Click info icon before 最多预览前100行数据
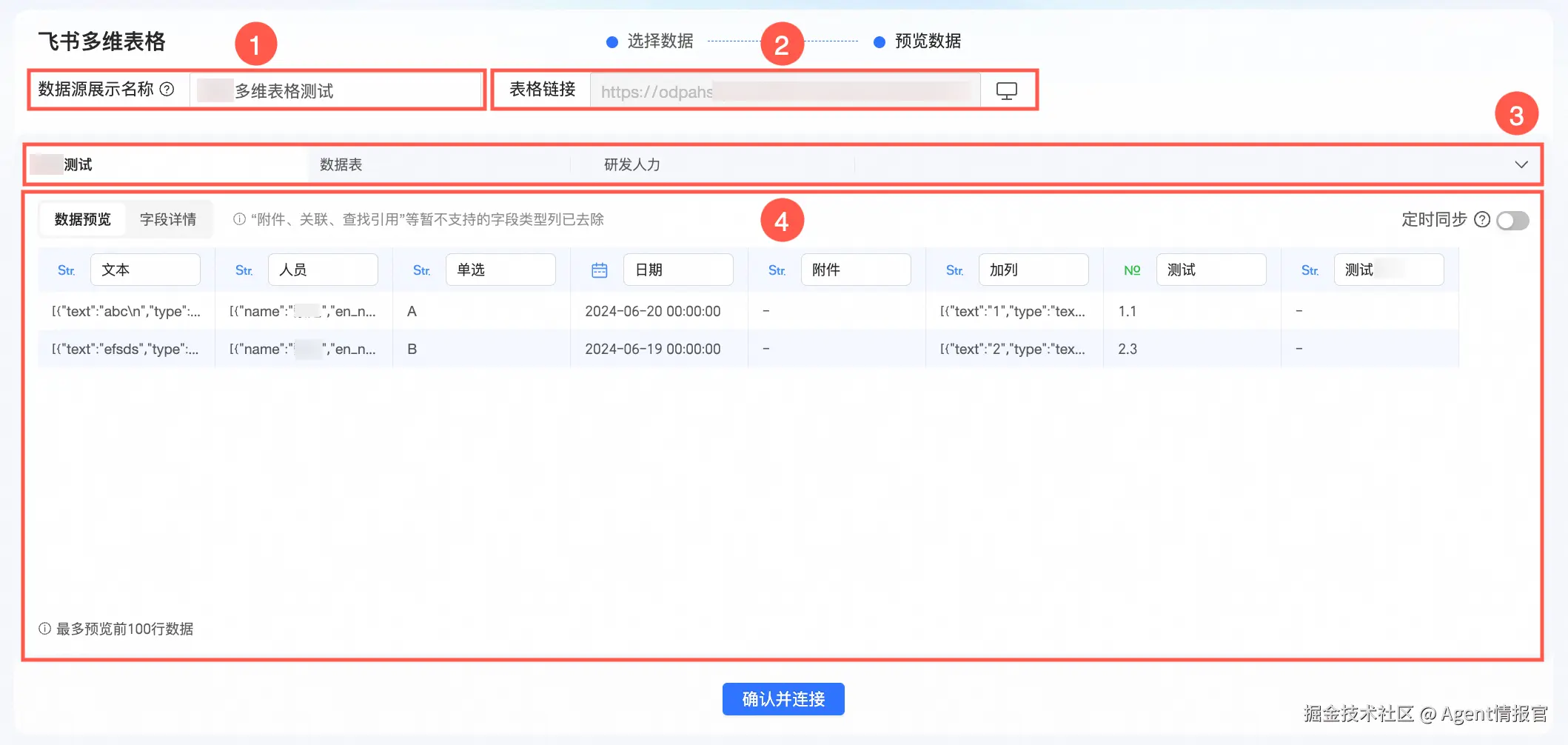Image resolution: width=1568 pixels, height=745 pixels. [x=45, y=629]
